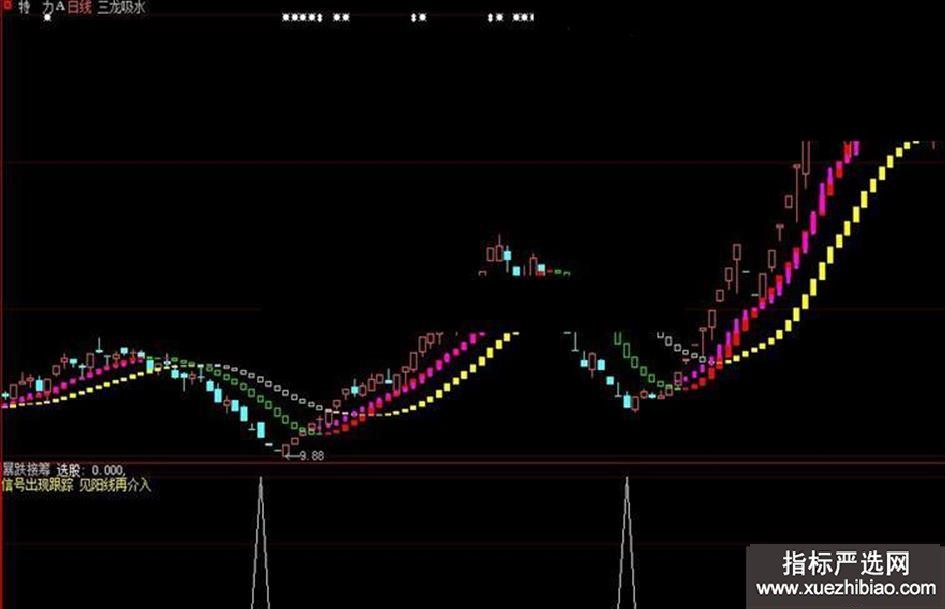Open the www.xuezhibiao.com watermark link
Image resolution: width=945 pixels, height=609 pixels.
click(846, 588)
